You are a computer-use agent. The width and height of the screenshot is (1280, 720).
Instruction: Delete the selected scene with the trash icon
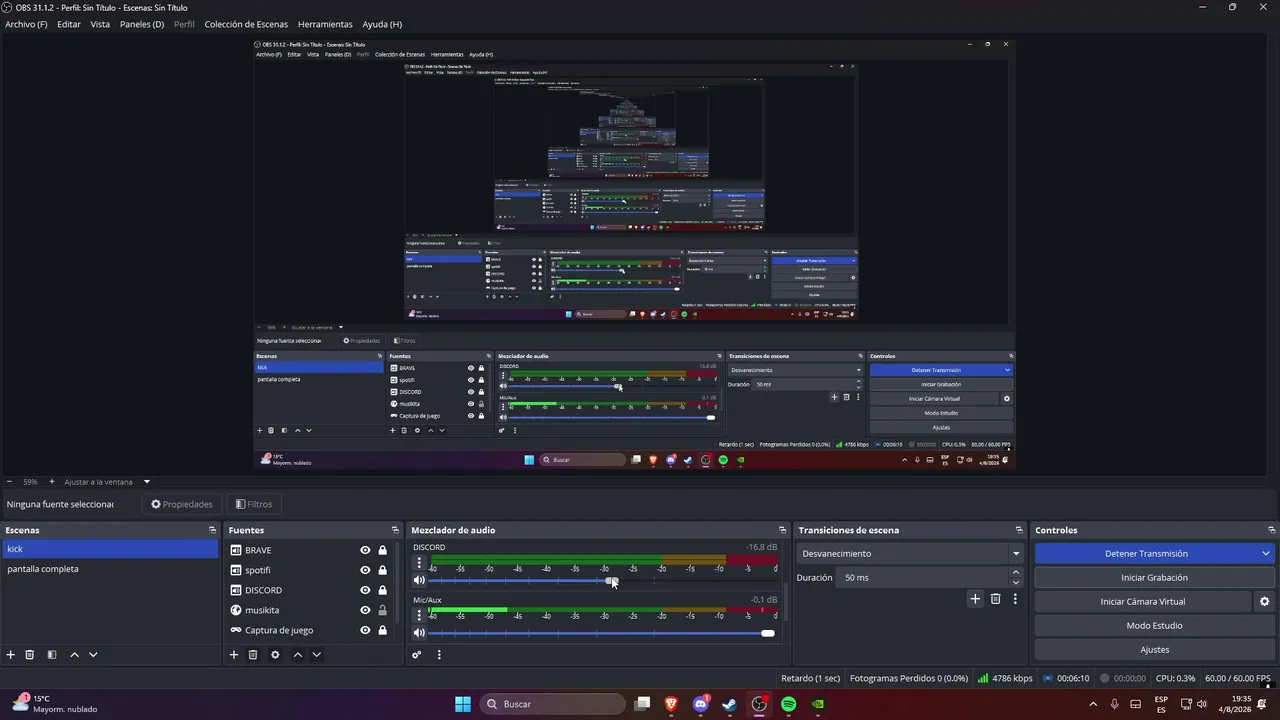click(x=30, y=655)
